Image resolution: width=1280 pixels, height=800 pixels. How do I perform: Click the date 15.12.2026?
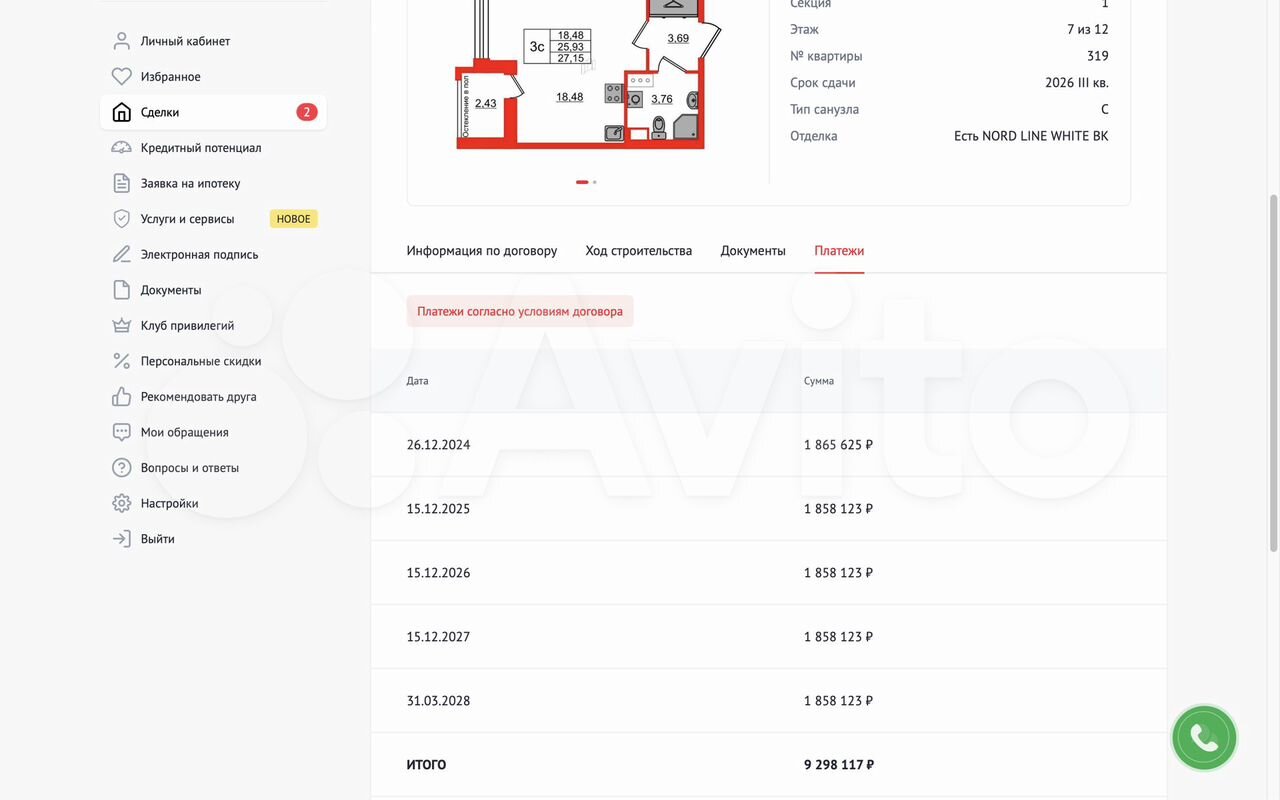click(x=438, y=573)
